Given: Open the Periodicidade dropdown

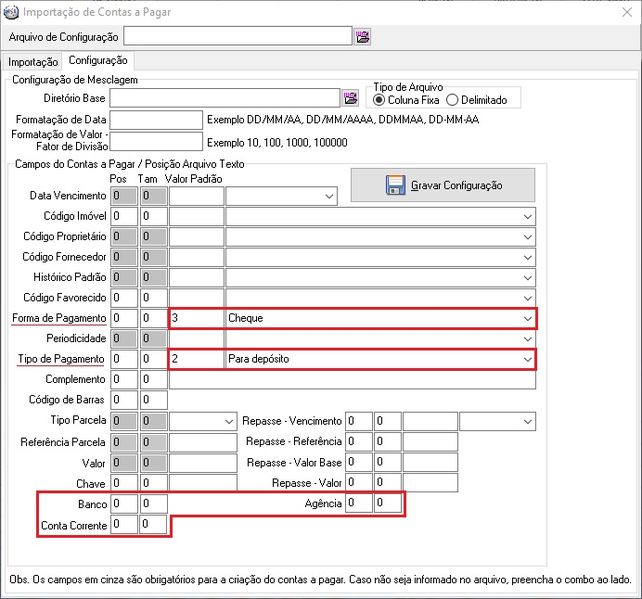Looking at the screenshot, I should click(x=527, y=338).
